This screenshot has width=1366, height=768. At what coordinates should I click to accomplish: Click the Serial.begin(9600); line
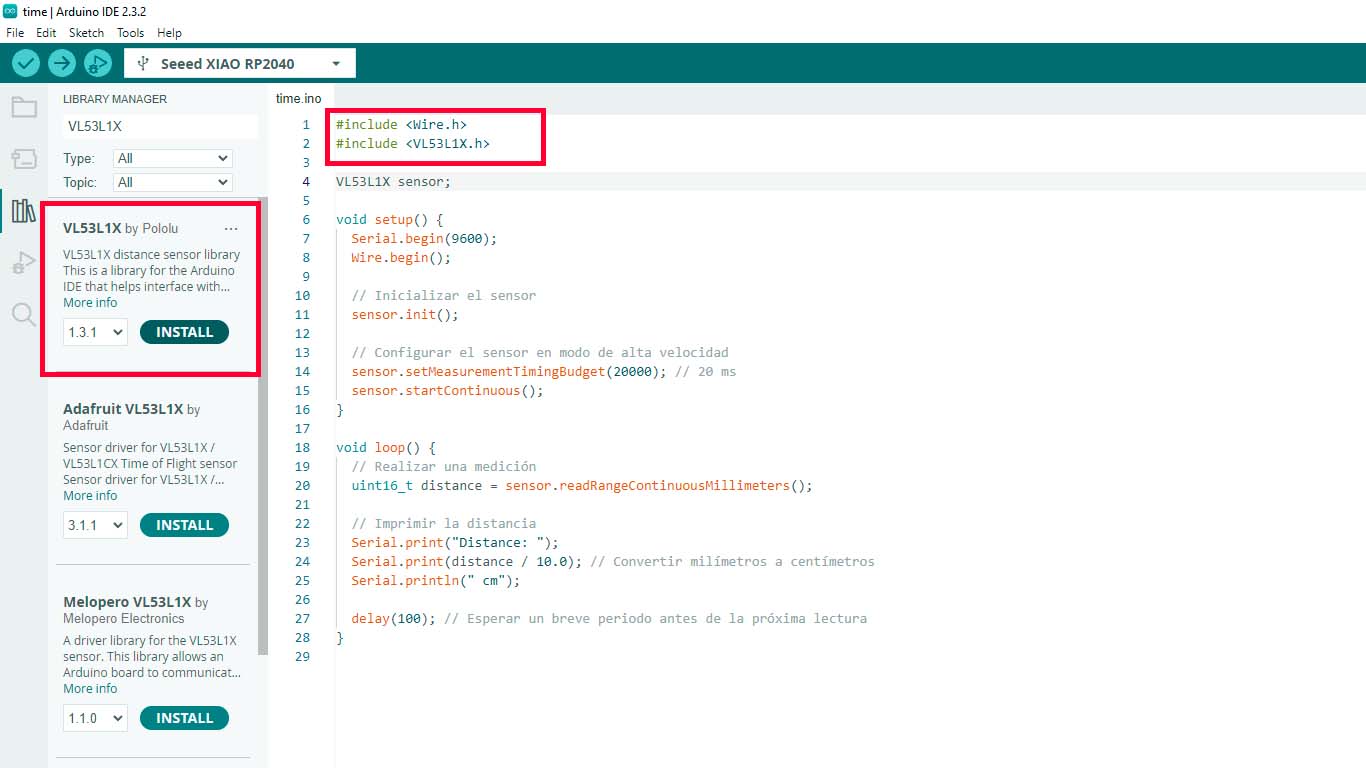tap(424, 239)
